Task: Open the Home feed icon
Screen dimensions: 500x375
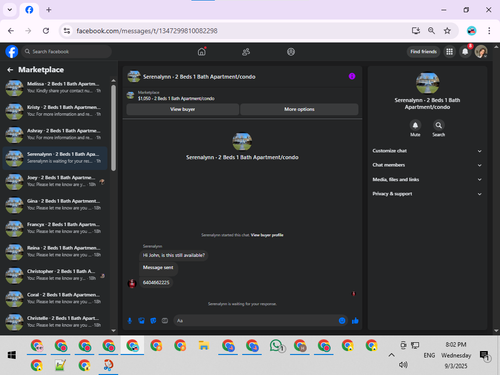Action: pyautogui.click(x=202, y=52)
